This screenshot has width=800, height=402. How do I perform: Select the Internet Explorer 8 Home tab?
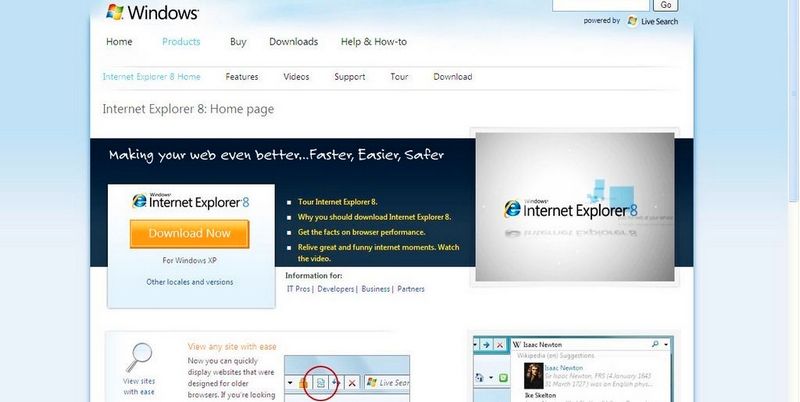(152, 77)
